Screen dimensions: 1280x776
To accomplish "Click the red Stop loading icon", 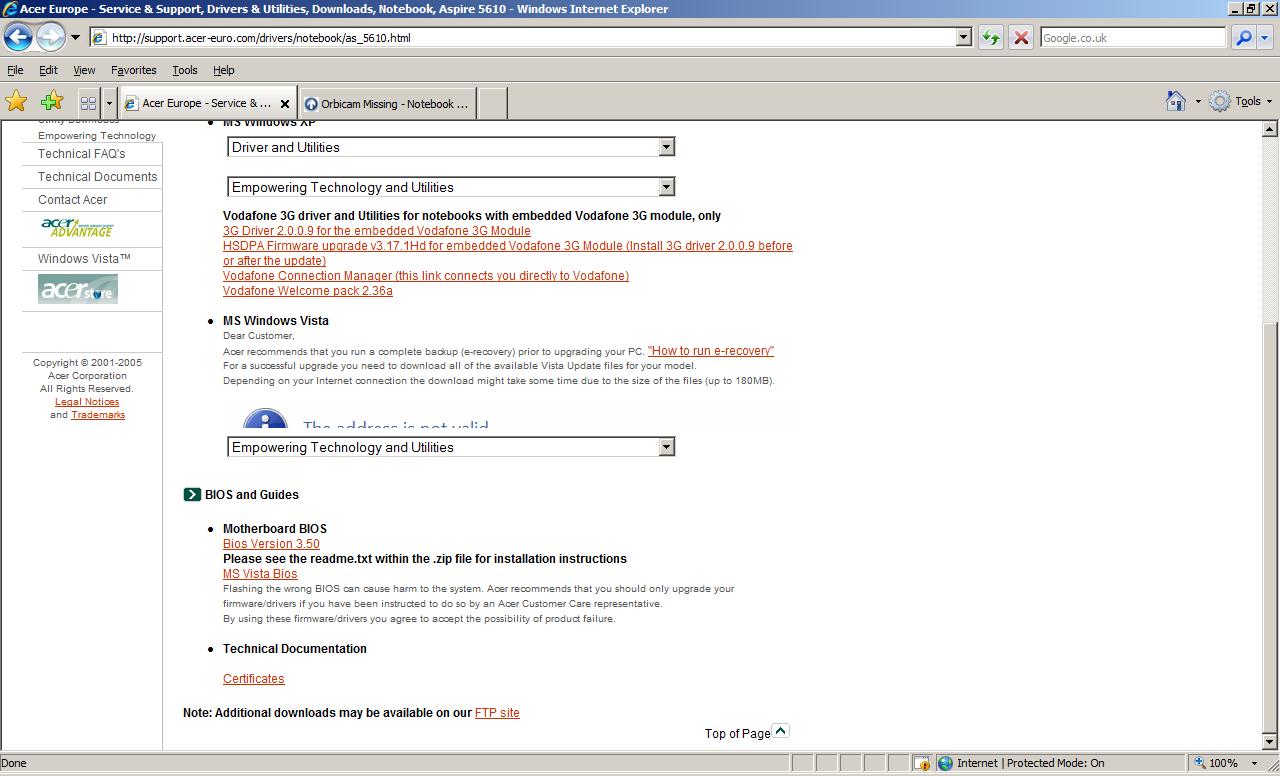I will pyautogui.click(x=1021, y=38).
